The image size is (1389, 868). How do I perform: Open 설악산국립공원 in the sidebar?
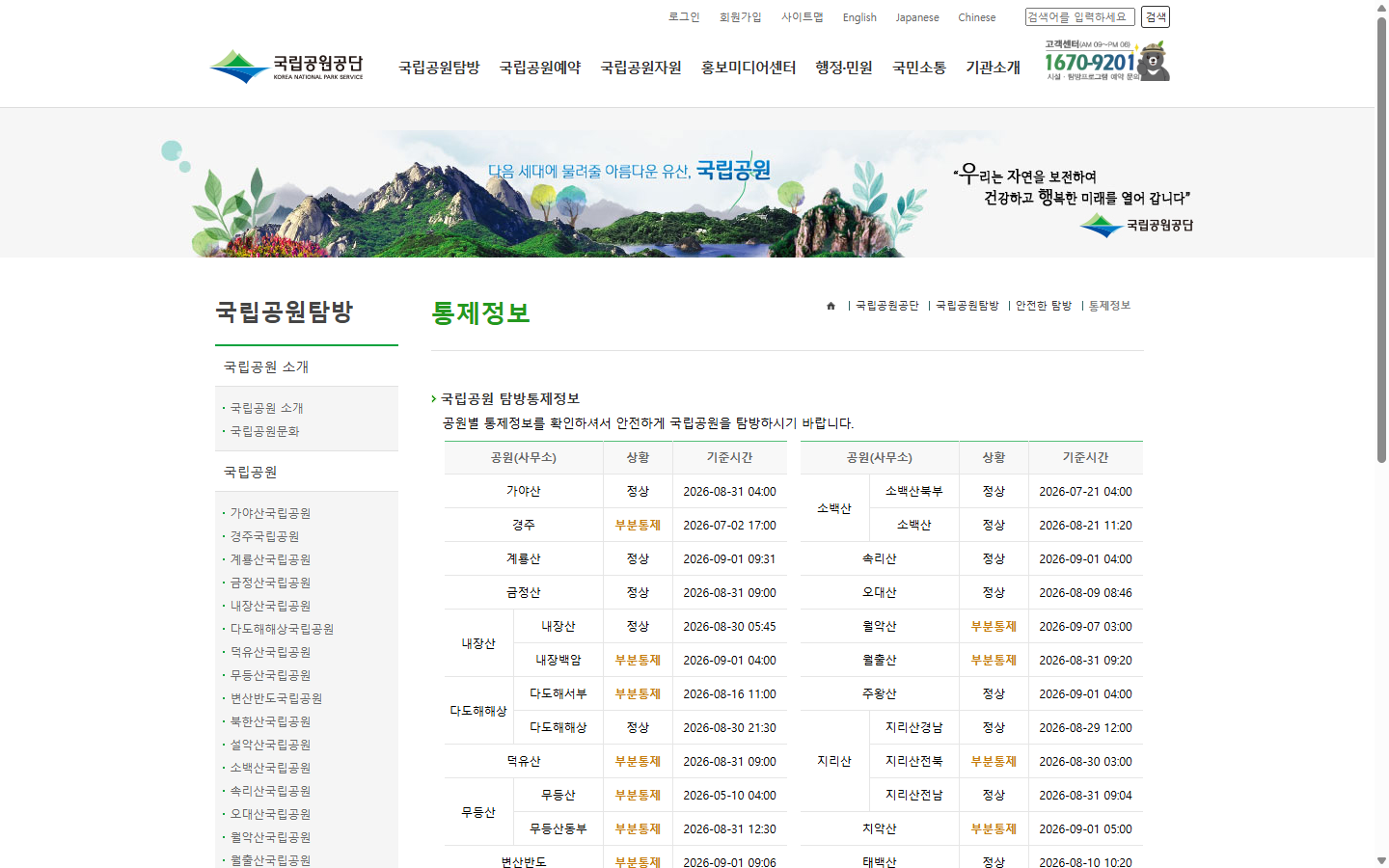(270, 745)
